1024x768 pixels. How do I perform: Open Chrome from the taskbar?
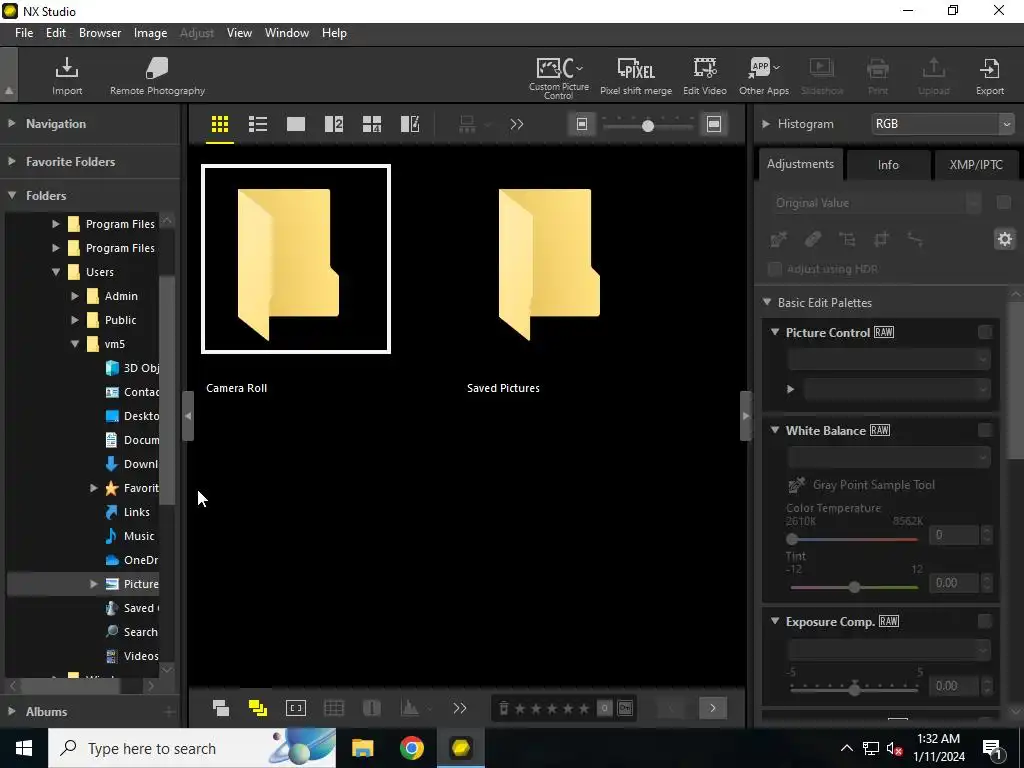coord(411,748)
